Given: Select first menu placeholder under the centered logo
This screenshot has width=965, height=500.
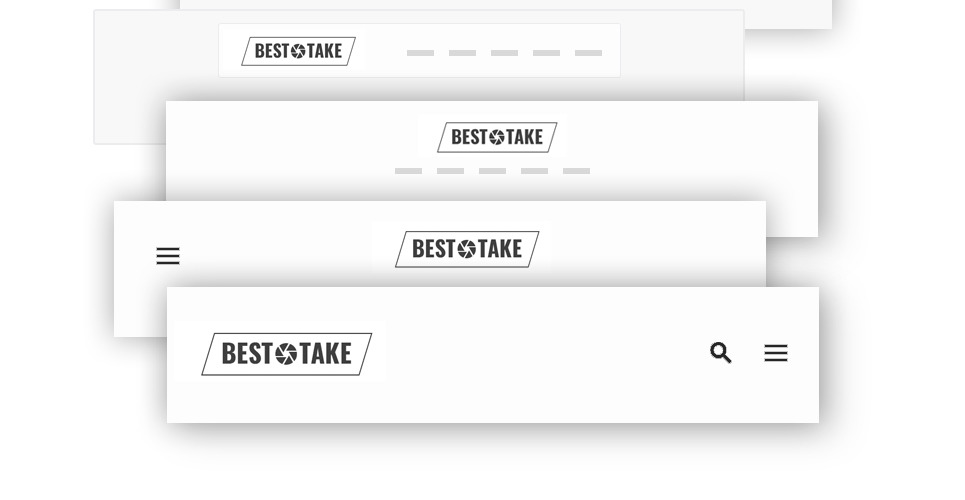Looking at the screenshot, I should coord(408,171).
